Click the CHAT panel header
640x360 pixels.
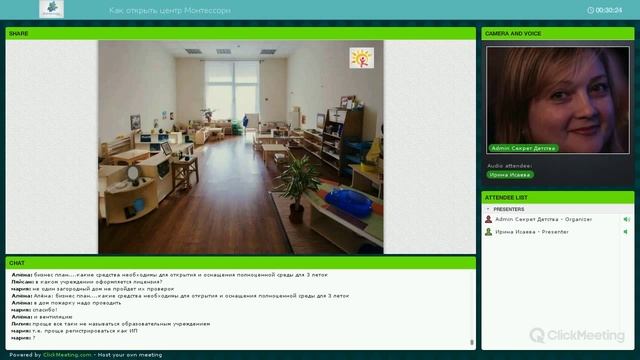[x=240, y=263]
